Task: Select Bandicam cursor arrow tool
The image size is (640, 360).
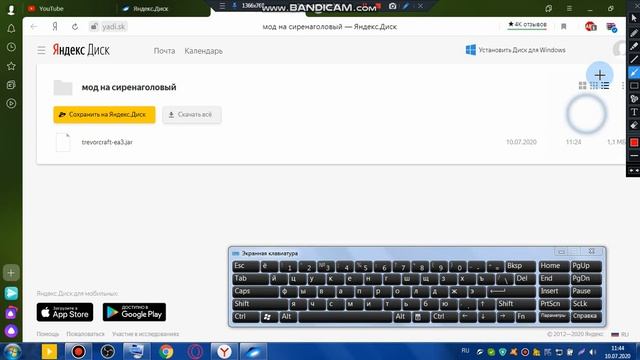Action: point(633,18)
